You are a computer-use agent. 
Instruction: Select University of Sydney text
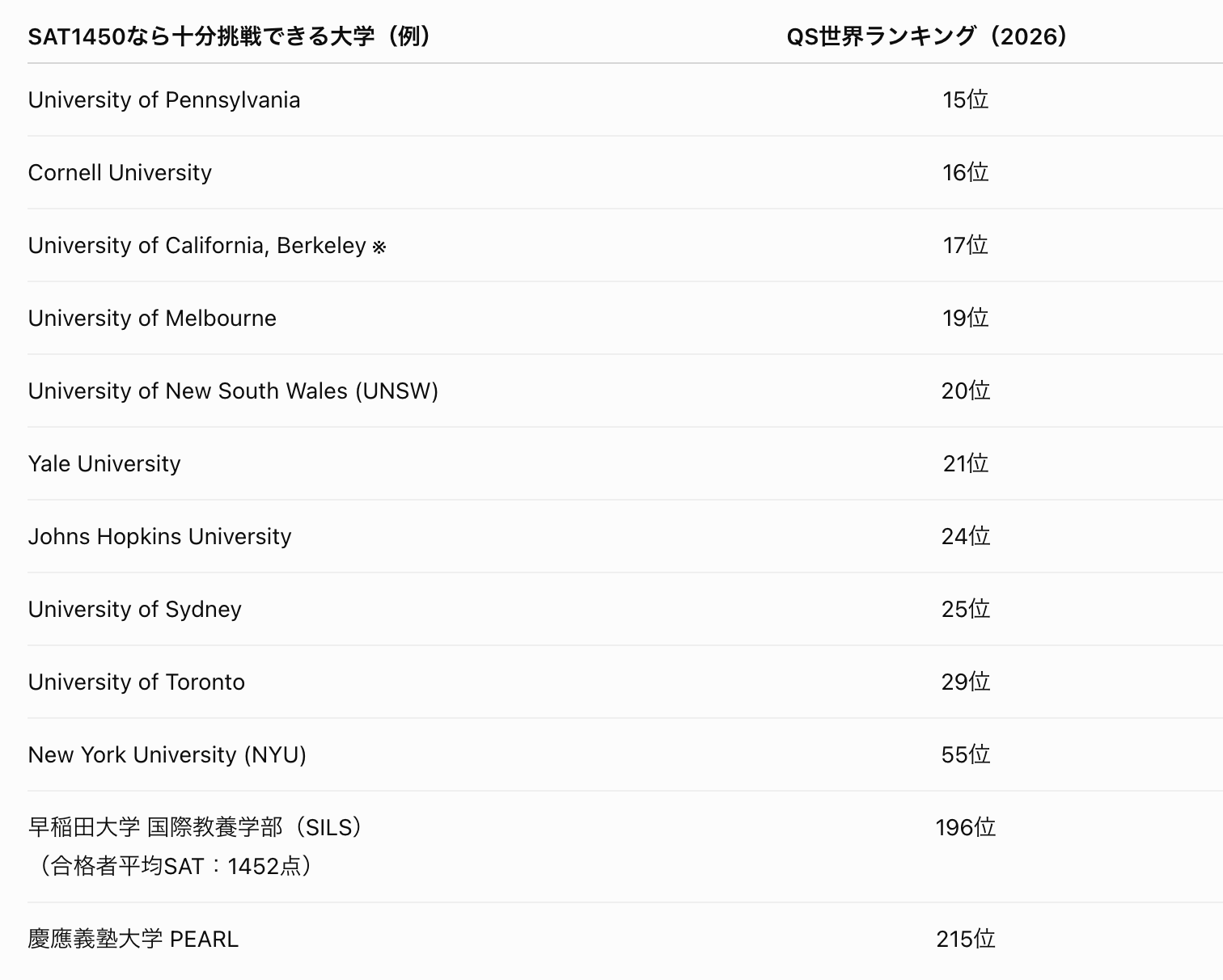pyautogui.click(x=134, y=609)
